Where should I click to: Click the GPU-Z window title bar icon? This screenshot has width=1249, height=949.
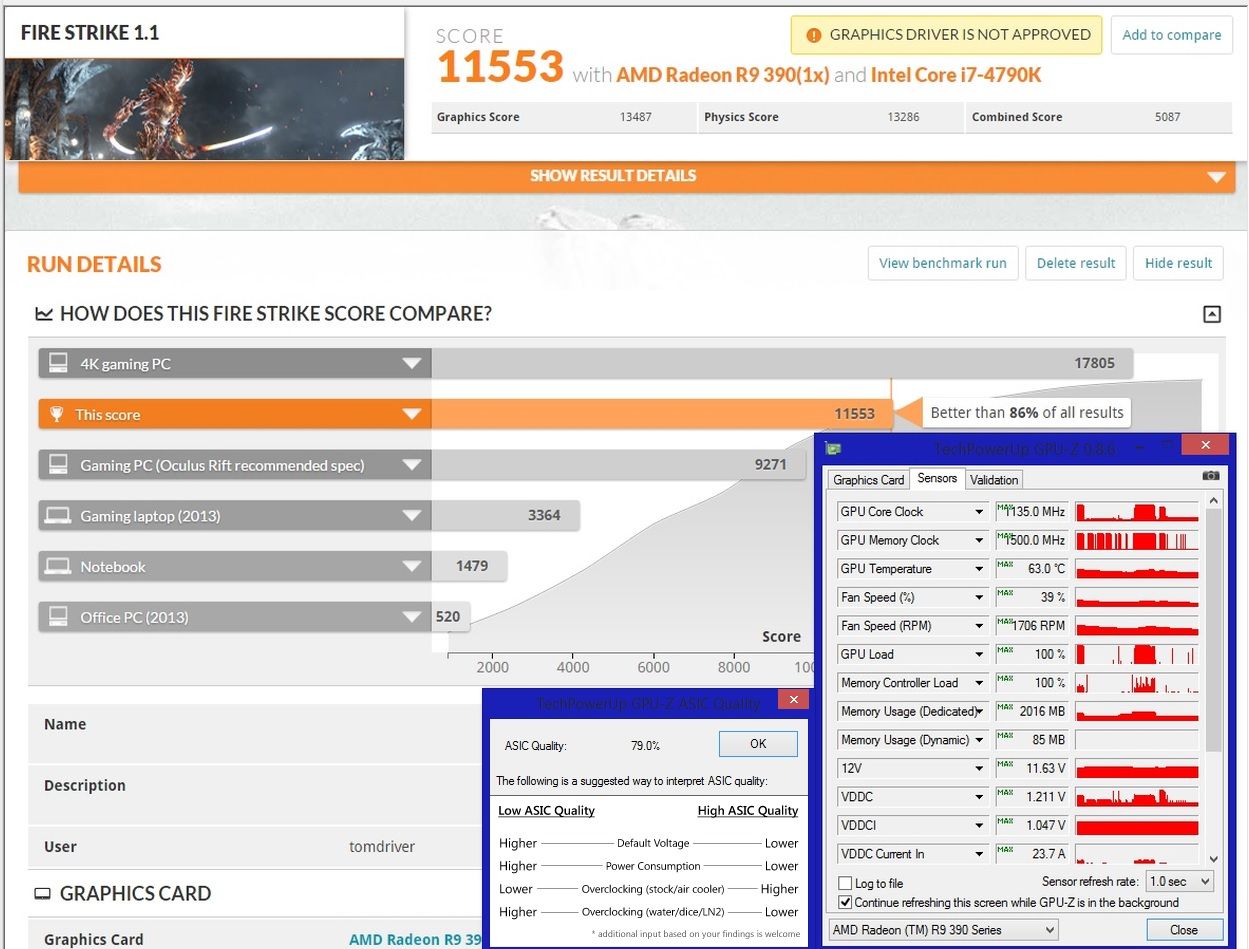click(832, 447)
